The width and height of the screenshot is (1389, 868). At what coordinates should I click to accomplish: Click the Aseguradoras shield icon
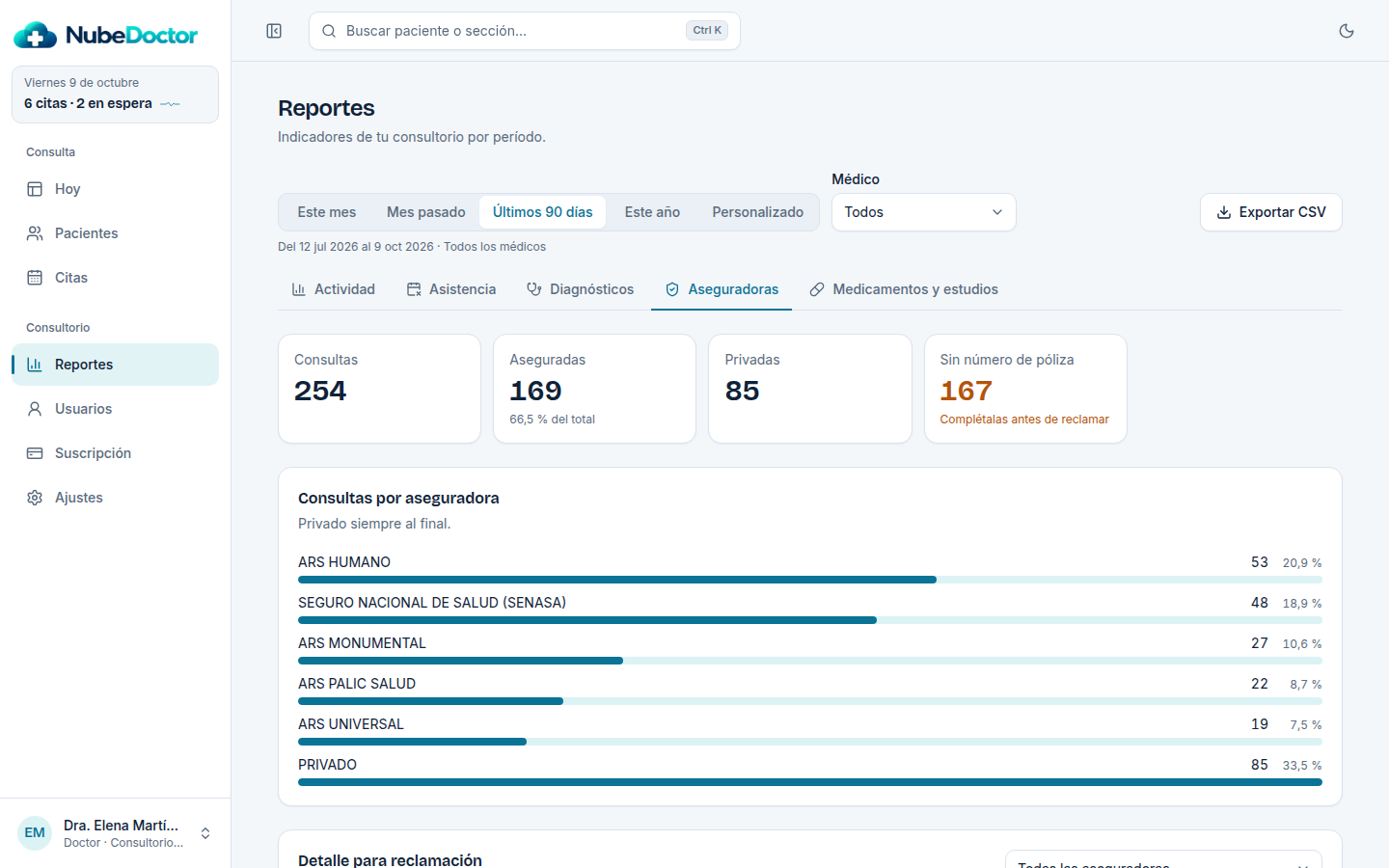pyautogui.click(x=672, y=289)
